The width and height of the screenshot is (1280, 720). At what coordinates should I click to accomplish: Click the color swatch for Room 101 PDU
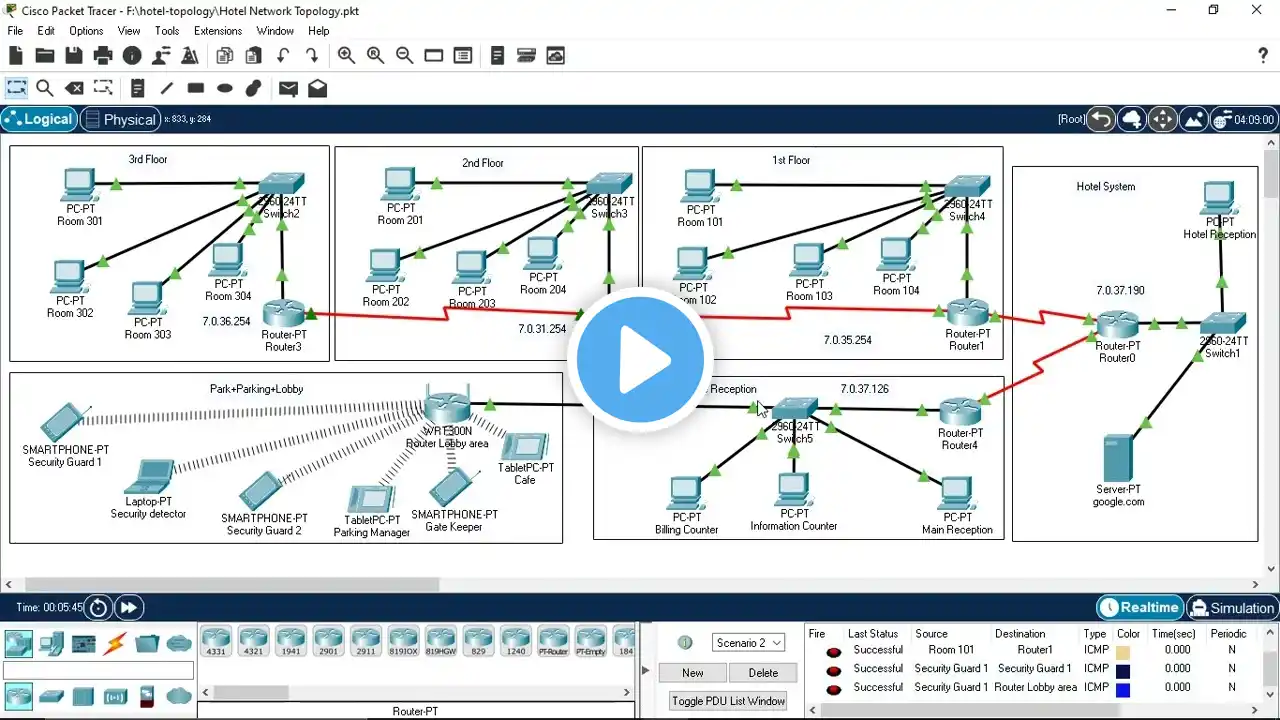[1124, 652]
